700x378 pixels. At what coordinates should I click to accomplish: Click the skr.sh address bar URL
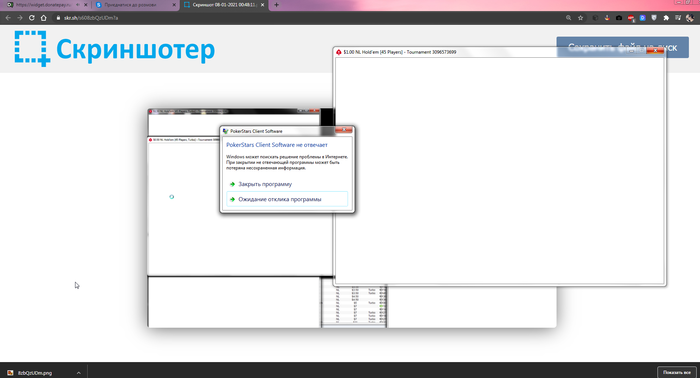(91, 18)
